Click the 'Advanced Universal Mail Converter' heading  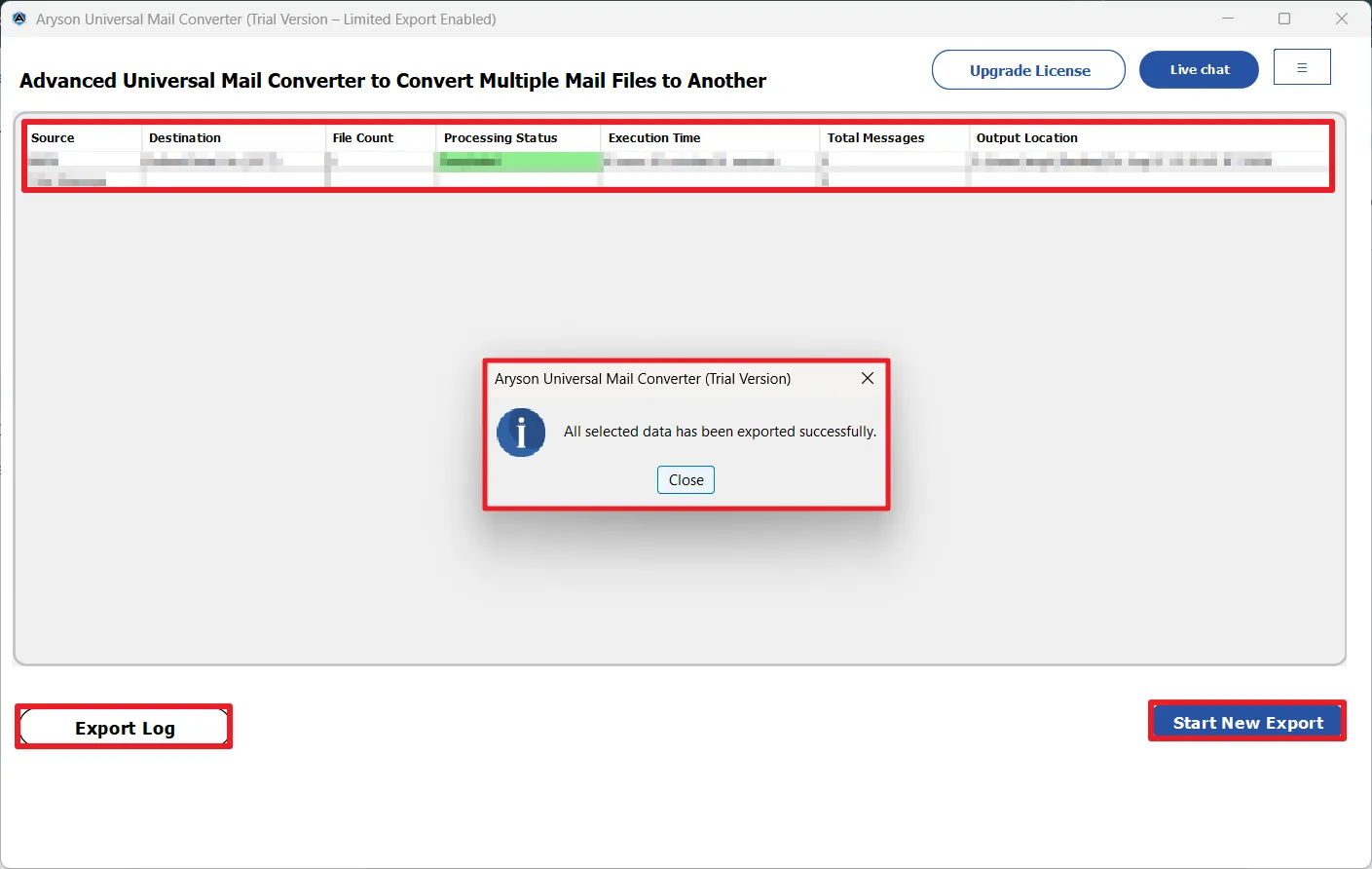pos(392,81)
